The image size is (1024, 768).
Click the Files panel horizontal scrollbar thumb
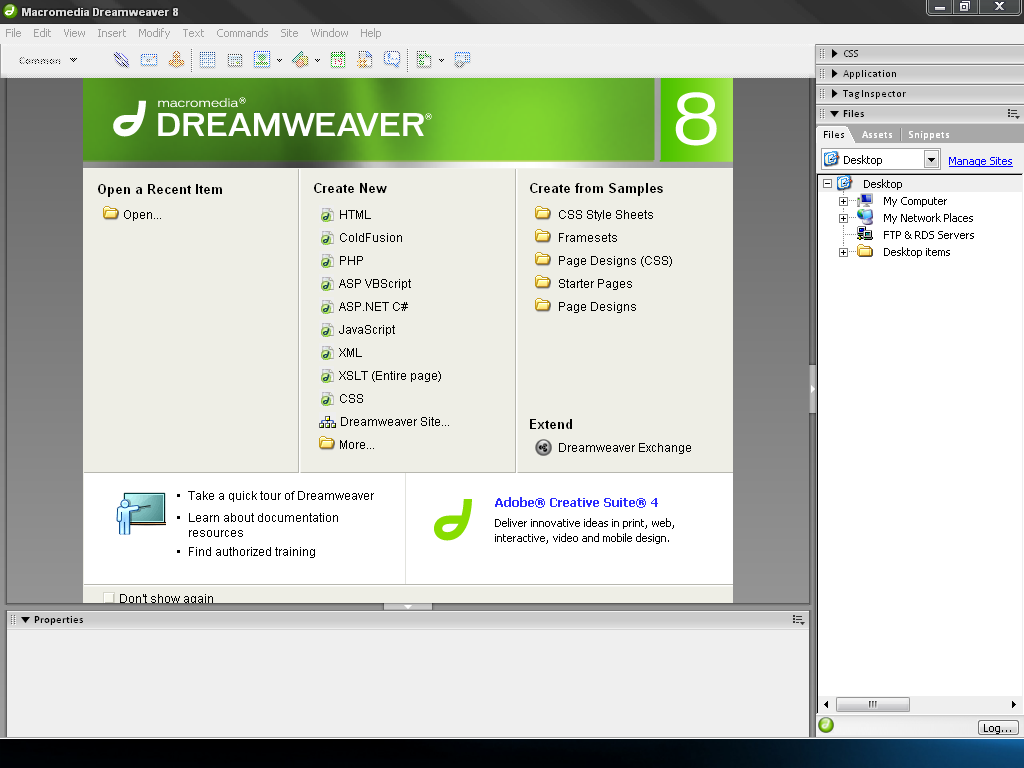pos(872,704)
